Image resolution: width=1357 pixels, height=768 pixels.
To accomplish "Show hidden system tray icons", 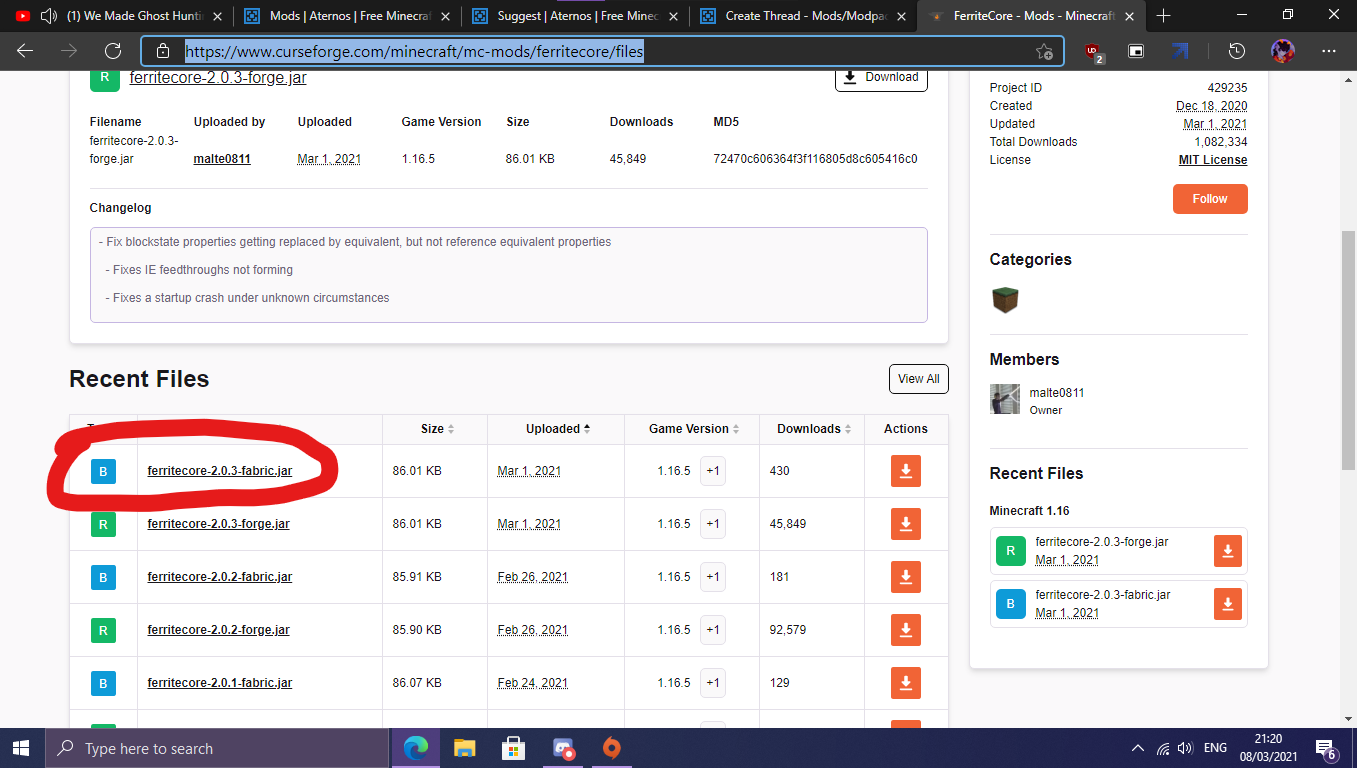I will 1137,748.
